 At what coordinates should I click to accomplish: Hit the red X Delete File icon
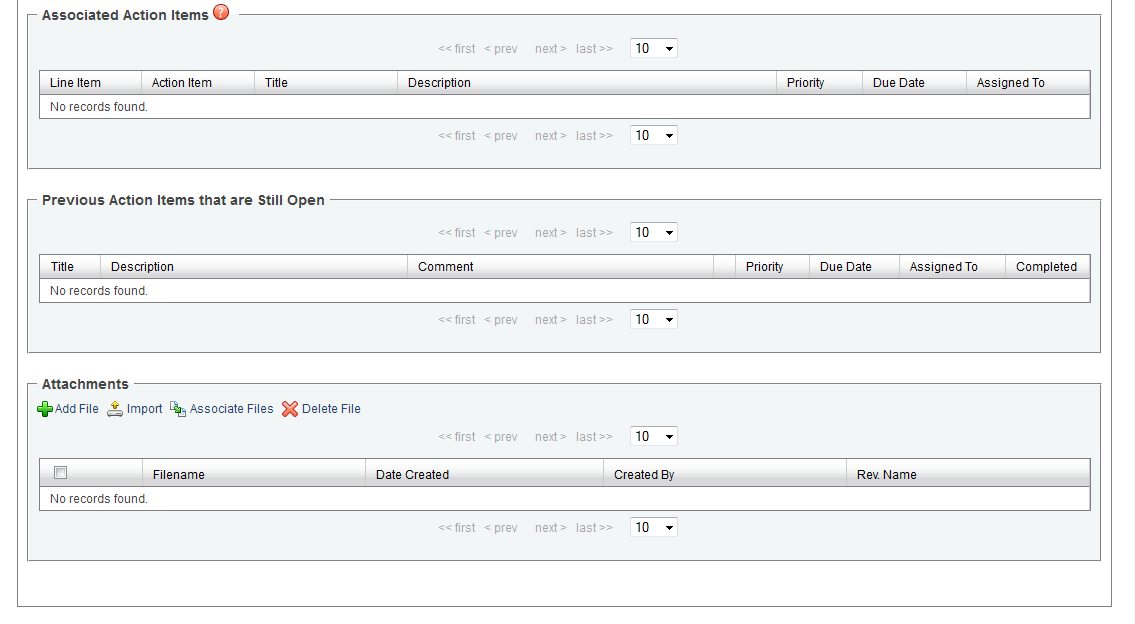pyautogui.click(x=290, y=409)
